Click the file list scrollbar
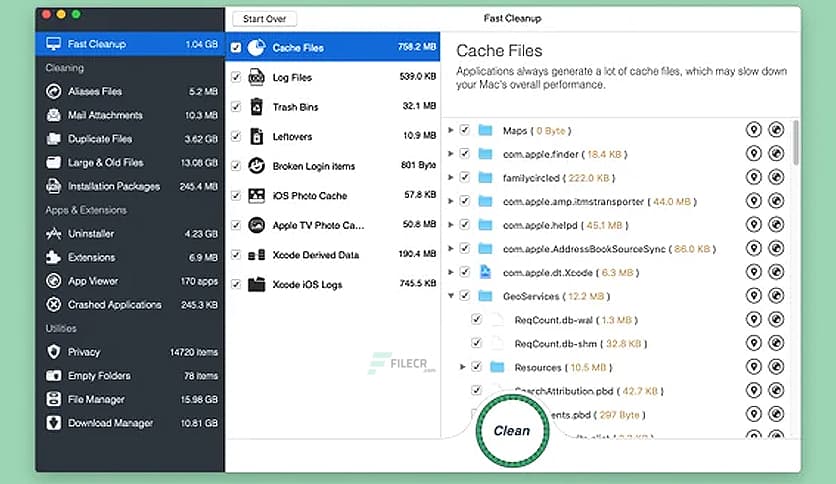This screenshot has height=484, width=836. [795, 142]
